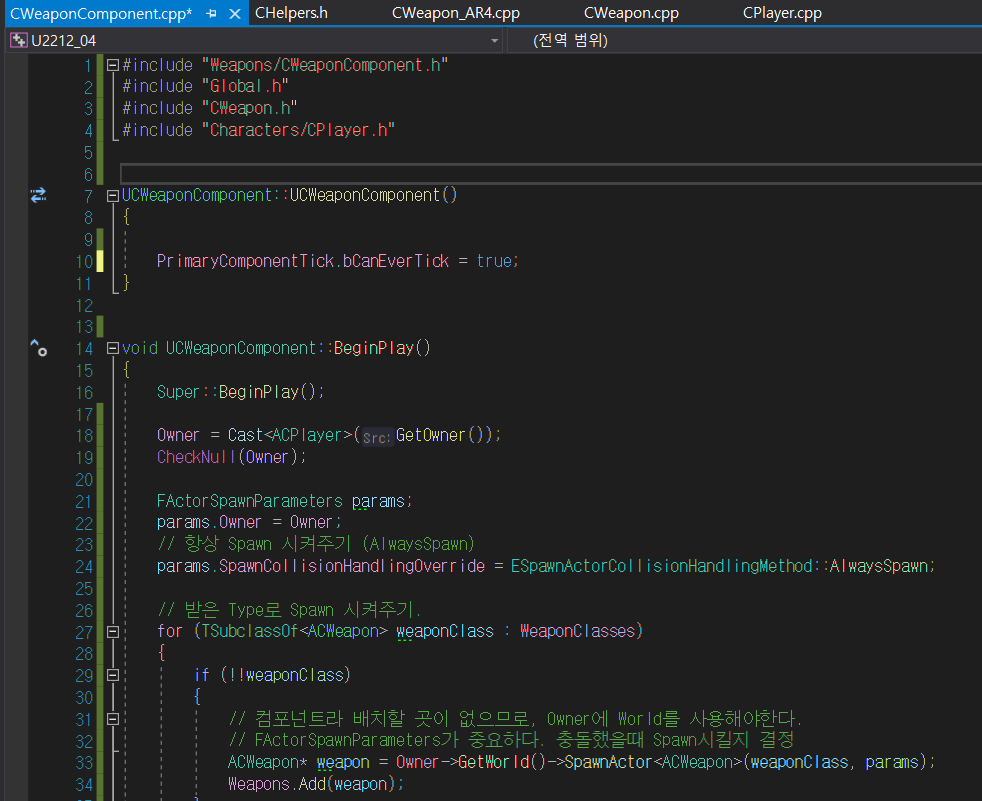982x801 pixels.
Task: Switch to the CWeapon.cpp tab
Action: point(631,13)
